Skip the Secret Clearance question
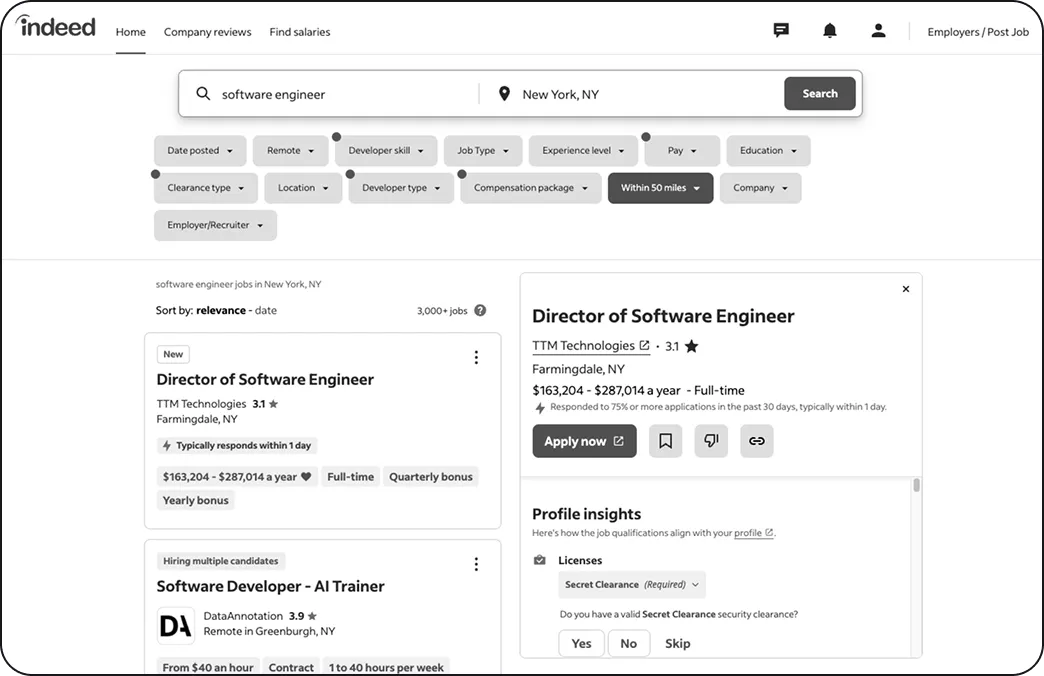The width and height of the screenshot is (1044, 676). (678, 643)
